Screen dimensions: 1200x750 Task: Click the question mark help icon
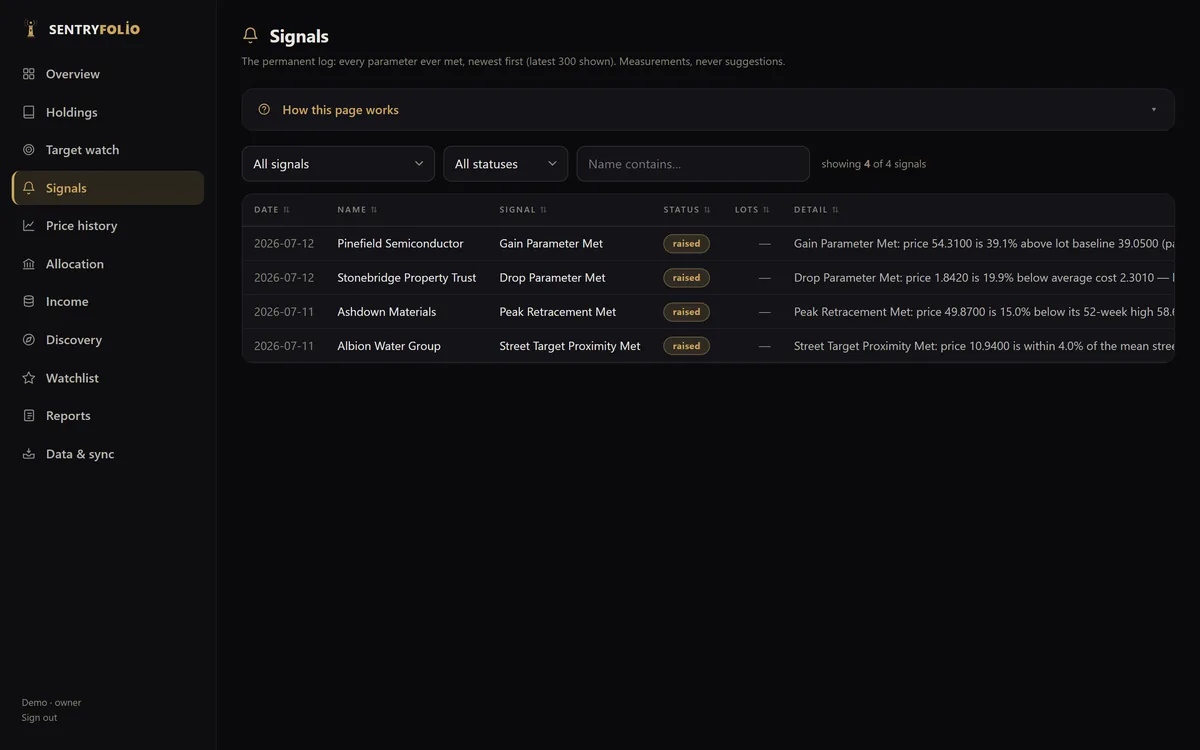(264, 110)
